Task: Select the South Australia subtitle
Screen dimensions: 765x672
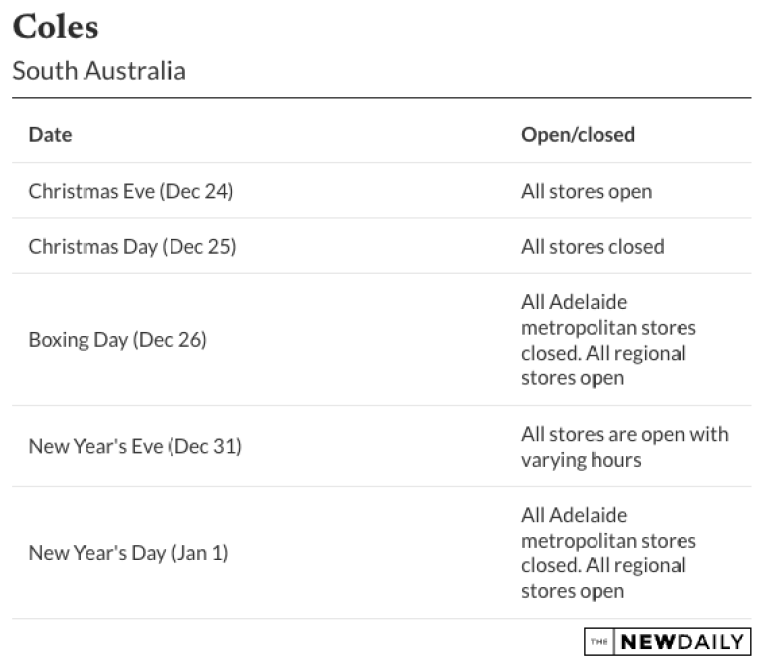Action: pos(99,71)
